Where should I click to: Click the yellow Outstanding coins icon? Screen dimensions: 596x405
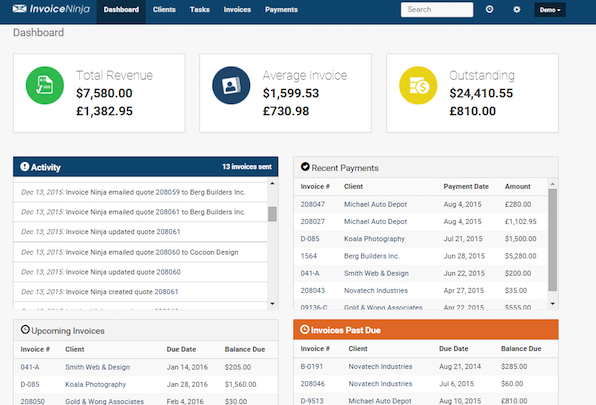(418, 85)
